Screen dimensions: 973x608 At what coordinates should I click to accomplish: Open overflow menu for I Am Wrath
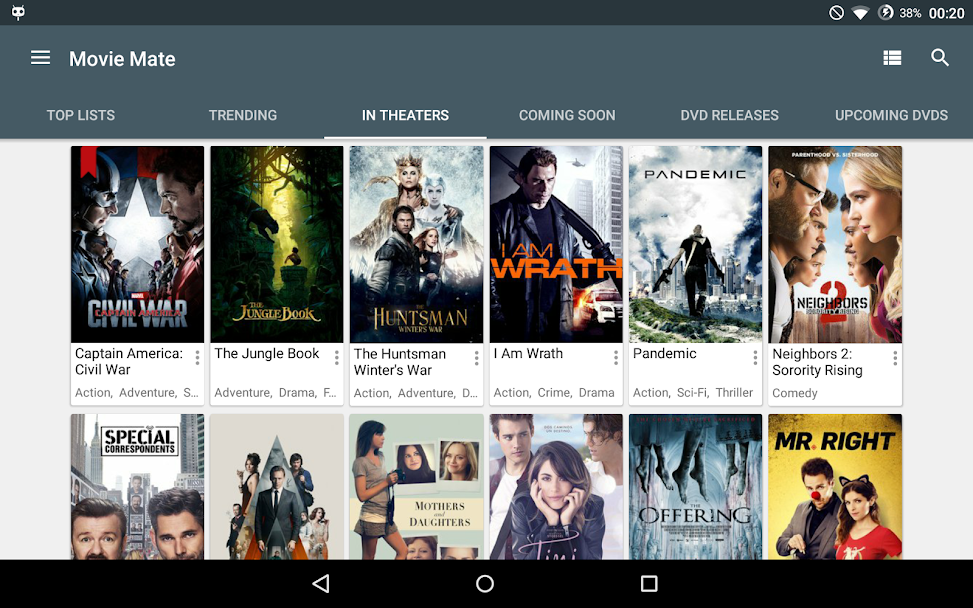[616, 357]
